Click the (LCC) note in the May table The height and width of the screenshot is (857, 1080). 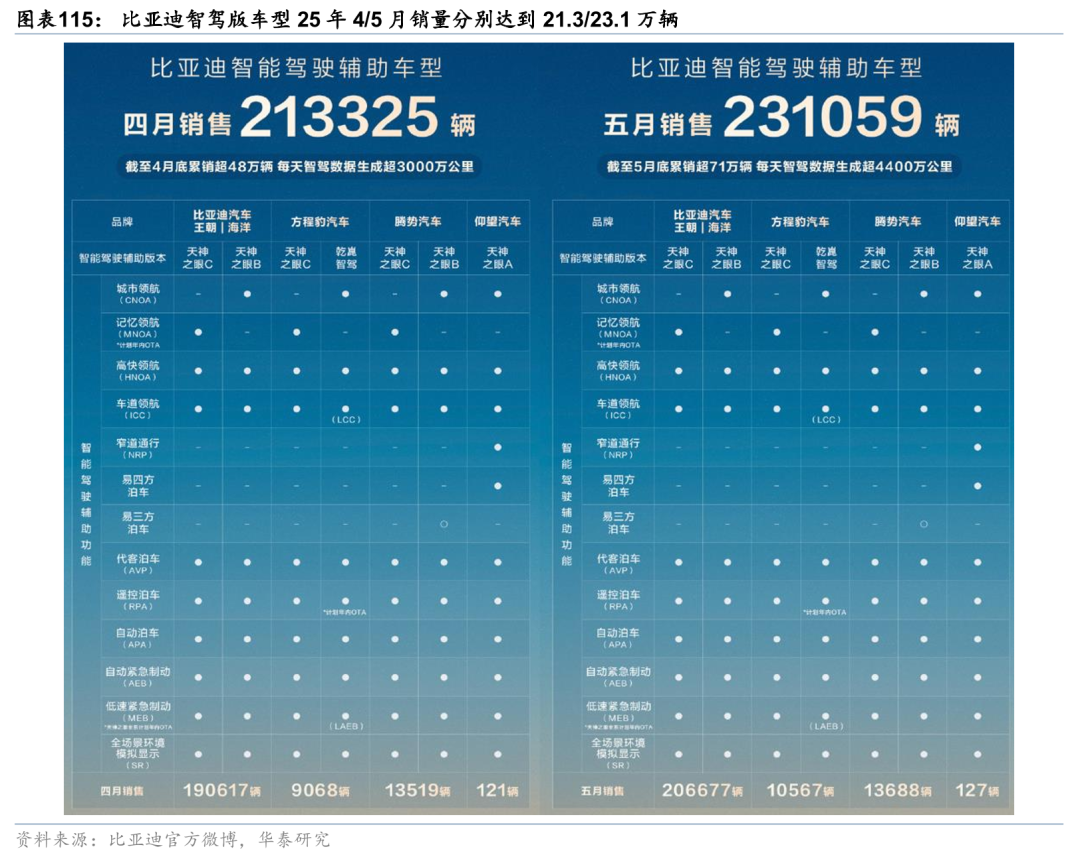(x=826, y=420)
